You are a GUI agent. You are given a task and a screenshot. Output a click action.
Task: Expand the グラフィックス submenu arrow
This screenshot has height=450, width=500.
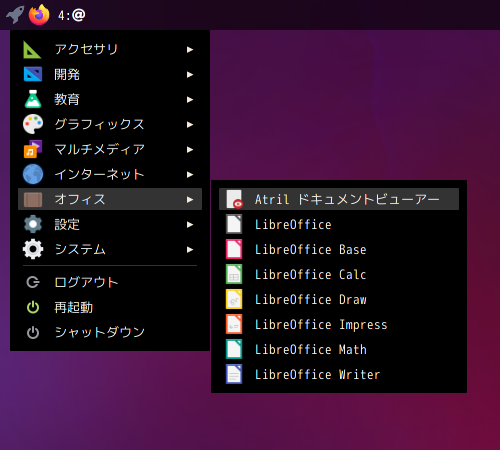pyautogui.click(x=190, y=124)
